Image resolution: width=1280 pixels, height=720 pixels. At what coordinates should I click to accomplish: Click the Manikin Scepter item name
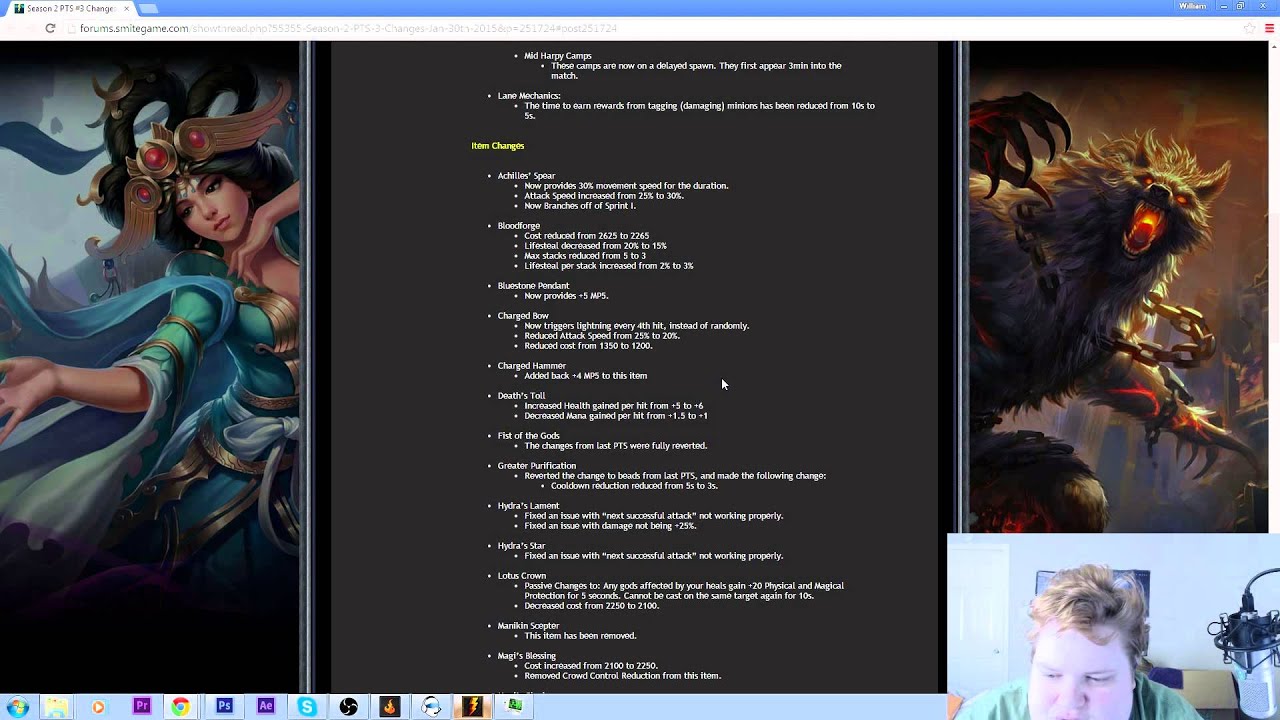pos(529,626)
